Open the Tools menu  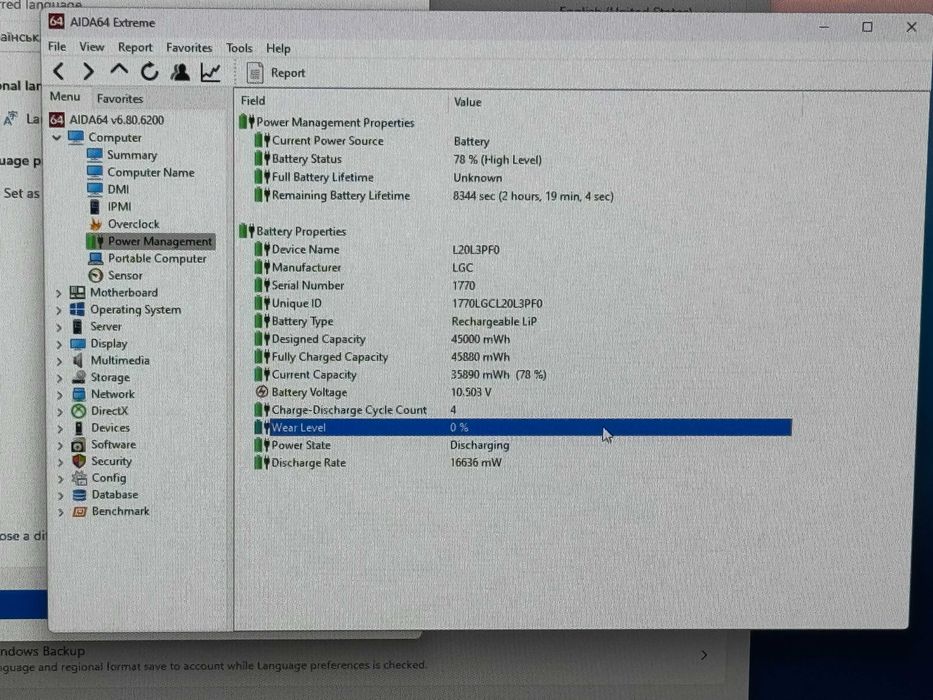pos(239,48)
